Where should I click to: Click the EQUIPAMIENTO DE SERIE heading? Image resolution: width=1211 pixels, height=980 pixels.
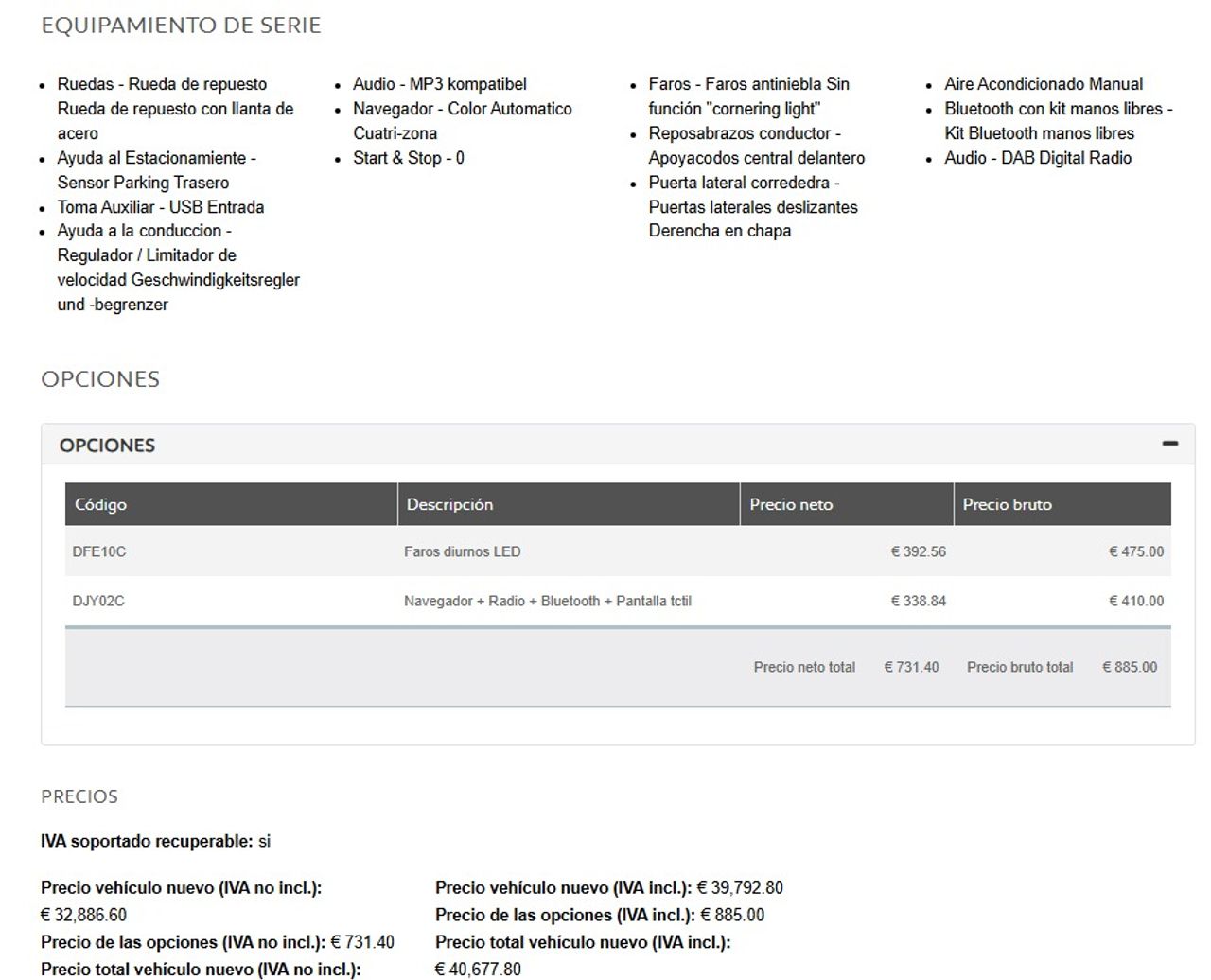click(x=181, y=26)
